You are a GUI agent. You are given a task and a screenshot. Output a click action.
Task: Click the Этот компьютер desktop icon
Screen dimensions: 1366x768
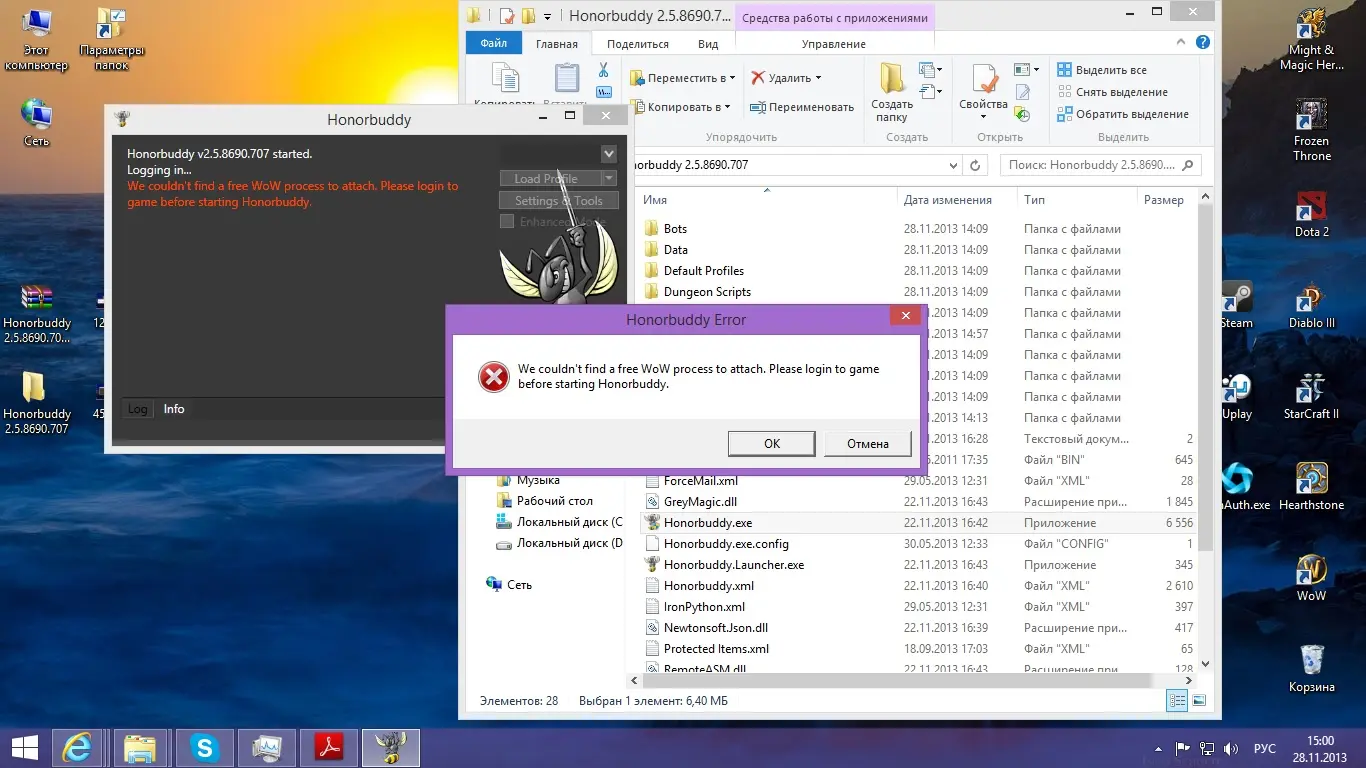[x=36, y=39]
